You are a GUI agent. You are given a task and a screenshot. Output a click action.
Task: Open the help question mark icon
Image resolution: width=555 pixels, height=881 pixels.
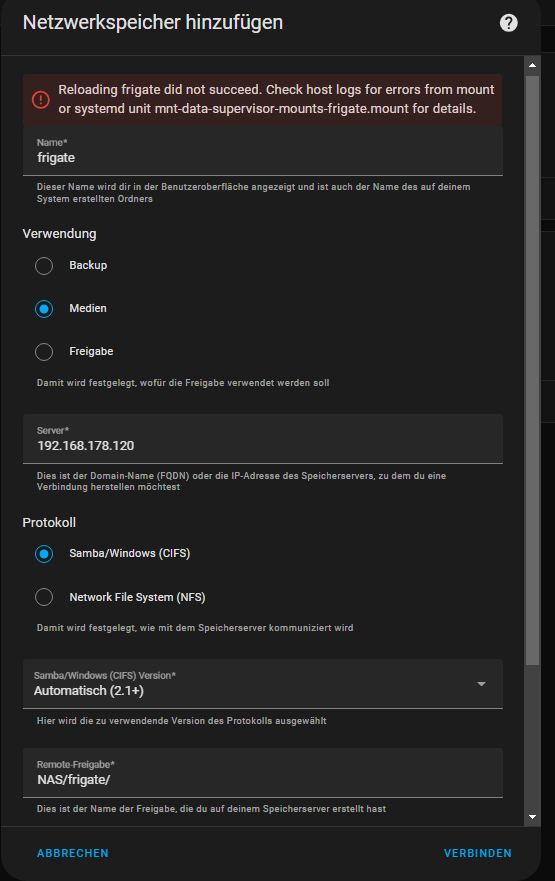point(508,23)
